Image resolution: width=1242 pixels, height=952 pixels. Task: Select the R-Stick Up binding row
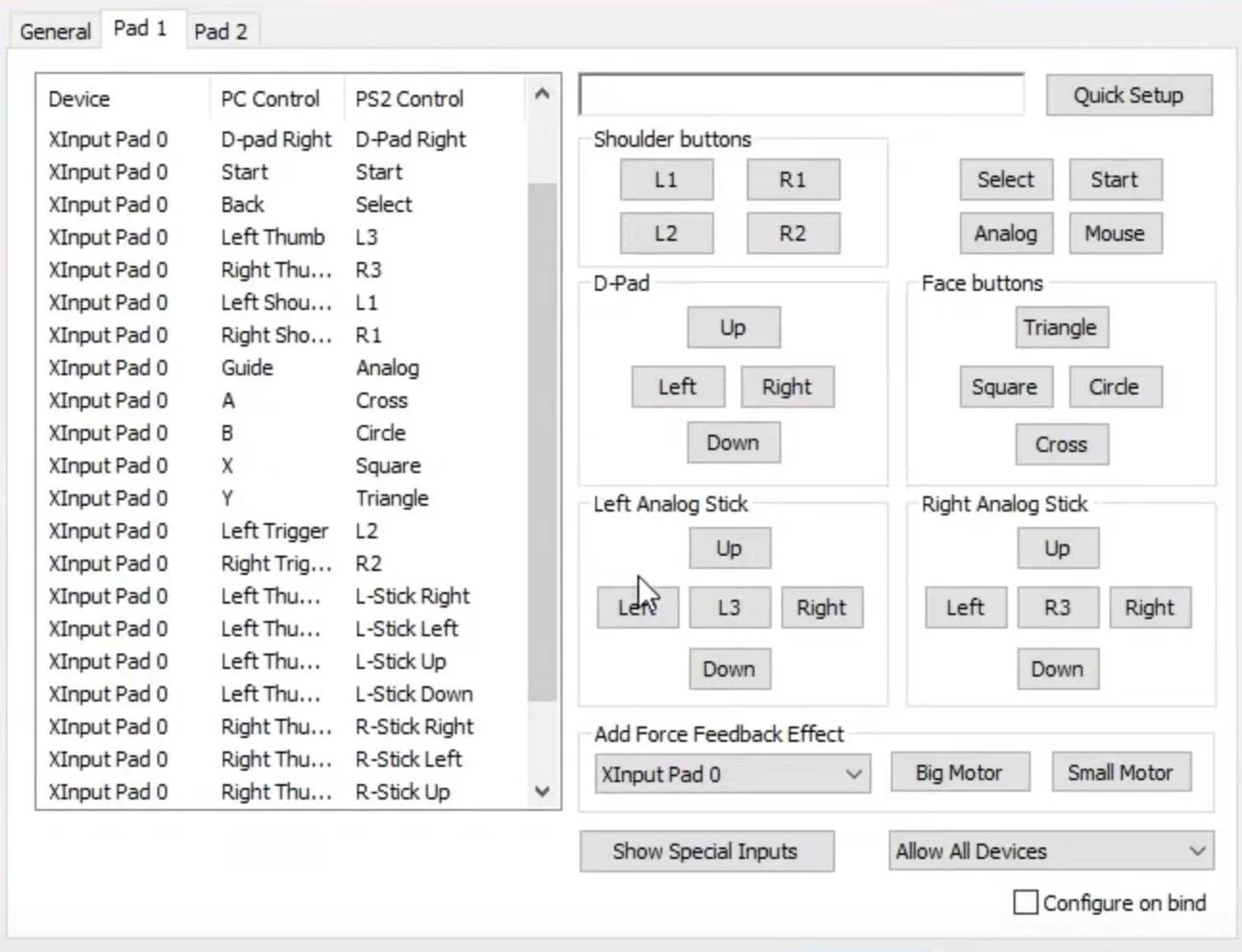click(282, 792)
